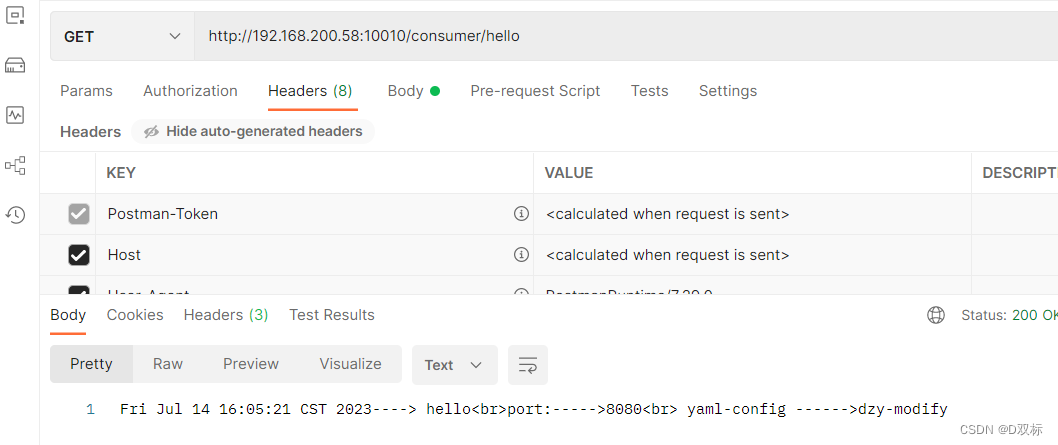1058x445 pixels.
Task: Click the KEY column header
Action: point(121,173)
